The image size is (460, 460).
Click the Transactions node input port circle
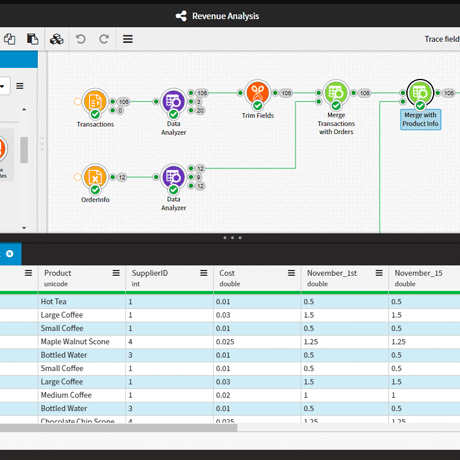77,102
